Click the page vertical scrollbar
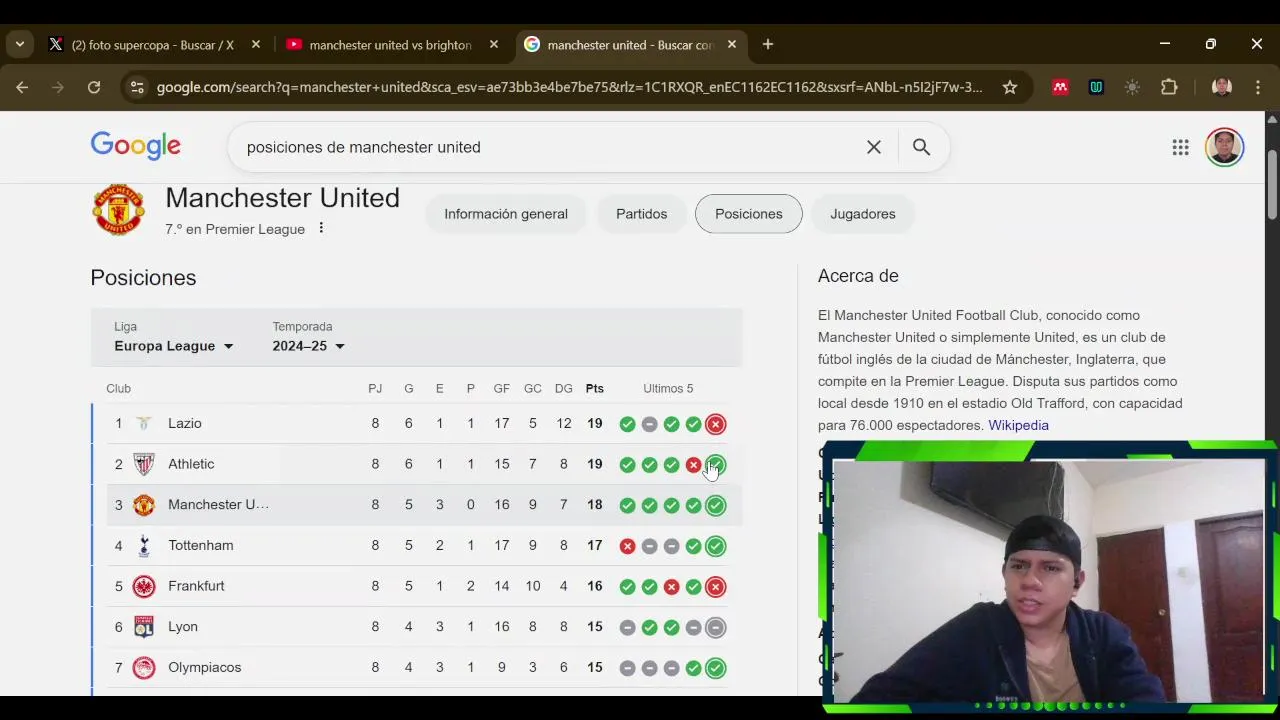 click(x=1272, y=185)
